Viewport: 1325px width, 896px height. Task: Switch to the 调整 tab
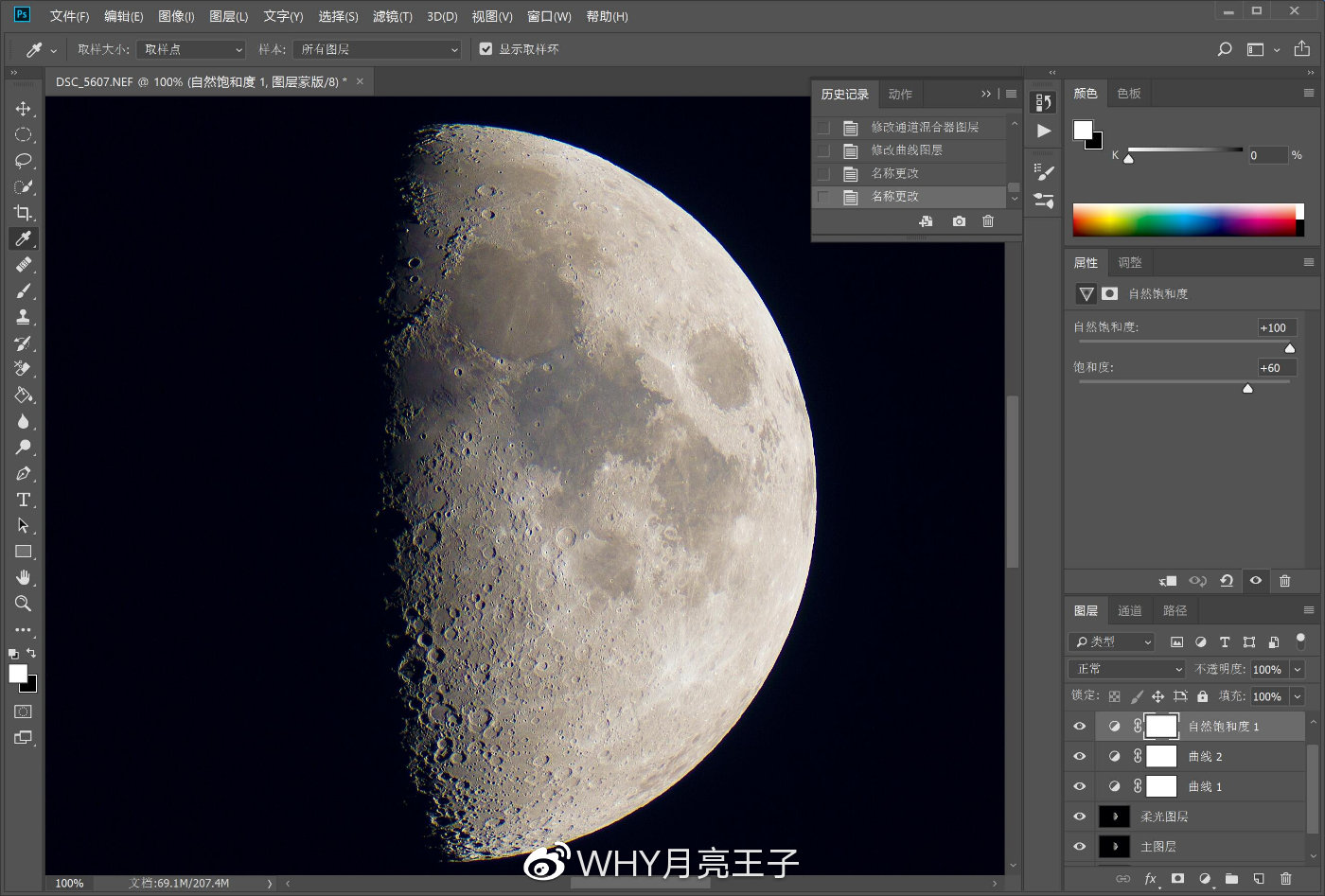click(x=1130, y=262)
